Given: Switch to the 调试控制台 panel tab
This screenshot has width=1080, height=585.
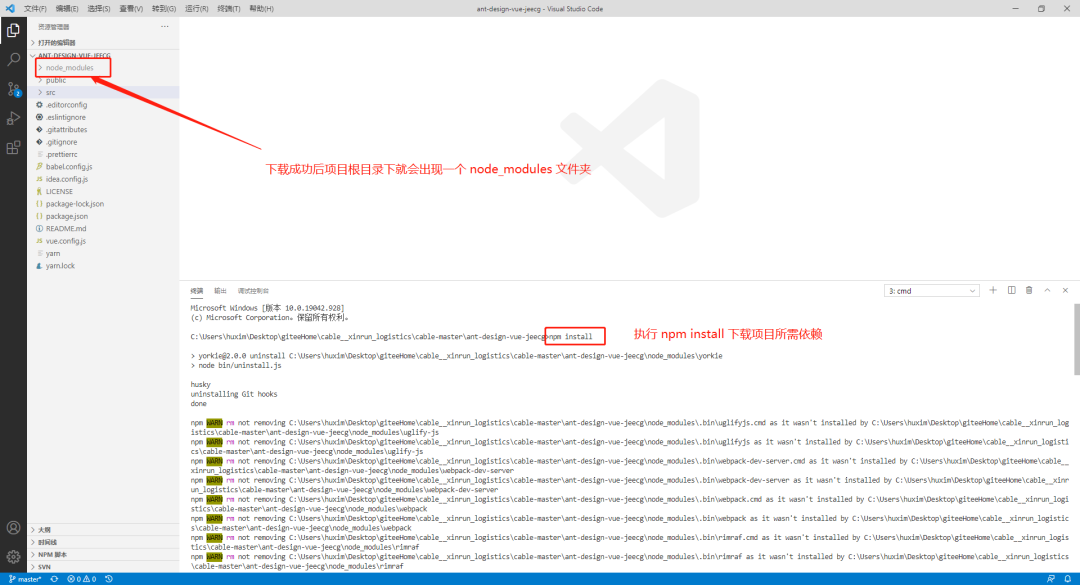Looking at the screenshot, I should coord(253,291).
